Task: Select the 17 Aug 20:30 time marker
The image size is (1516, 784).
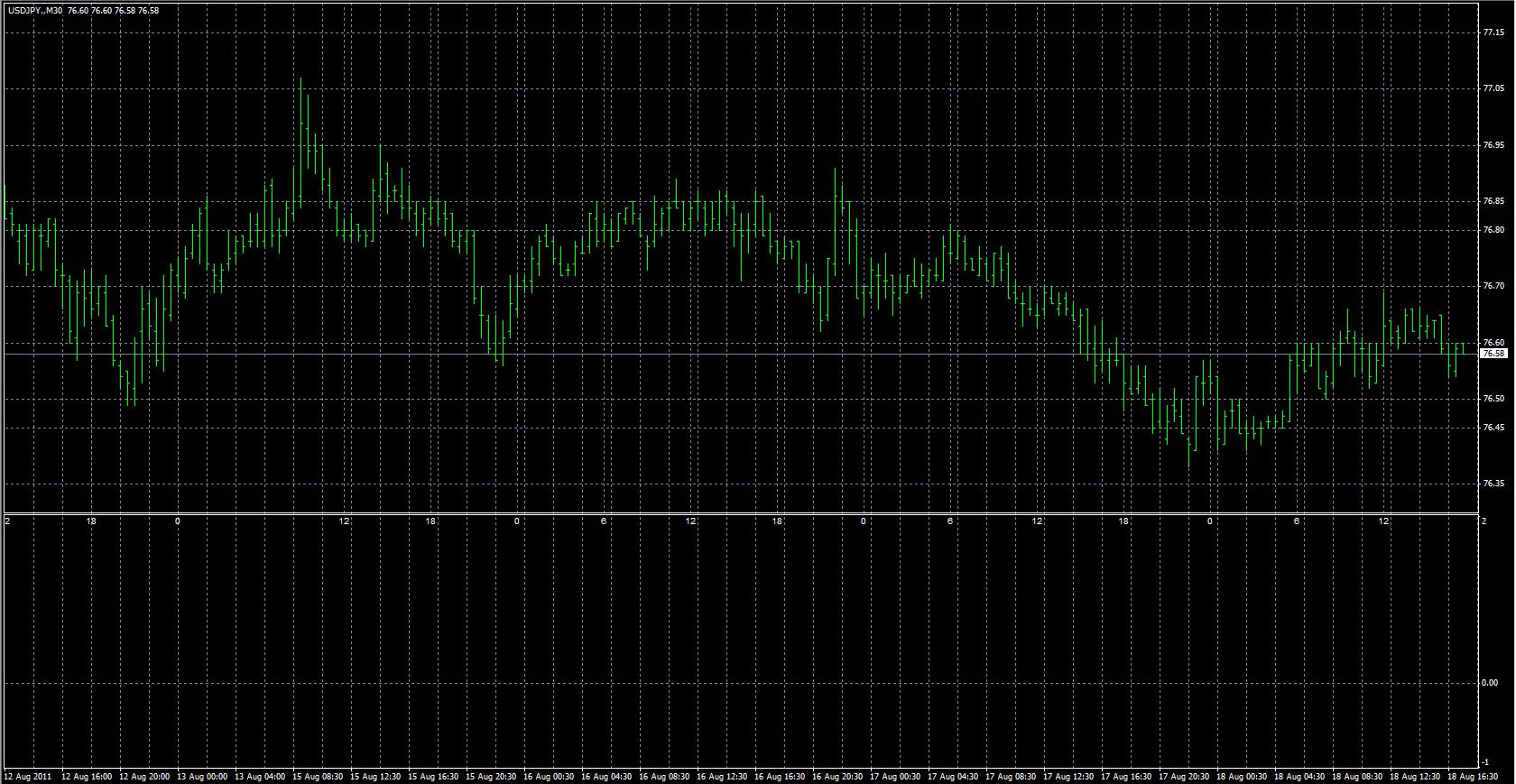Action: (1184, 776)
